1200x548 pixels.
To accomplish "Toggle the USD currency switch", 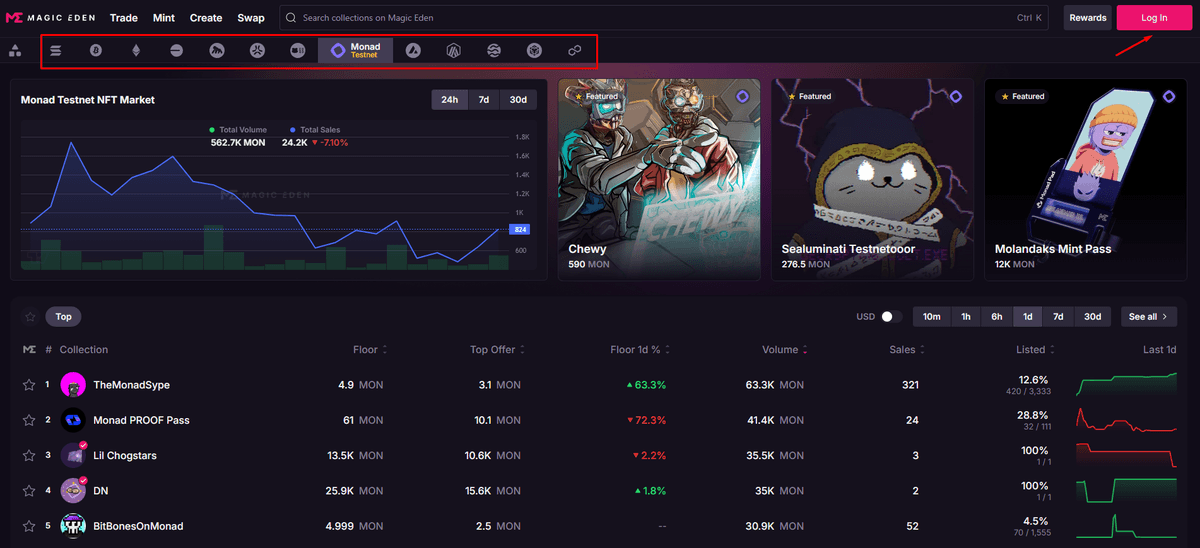I will point(890,317).
